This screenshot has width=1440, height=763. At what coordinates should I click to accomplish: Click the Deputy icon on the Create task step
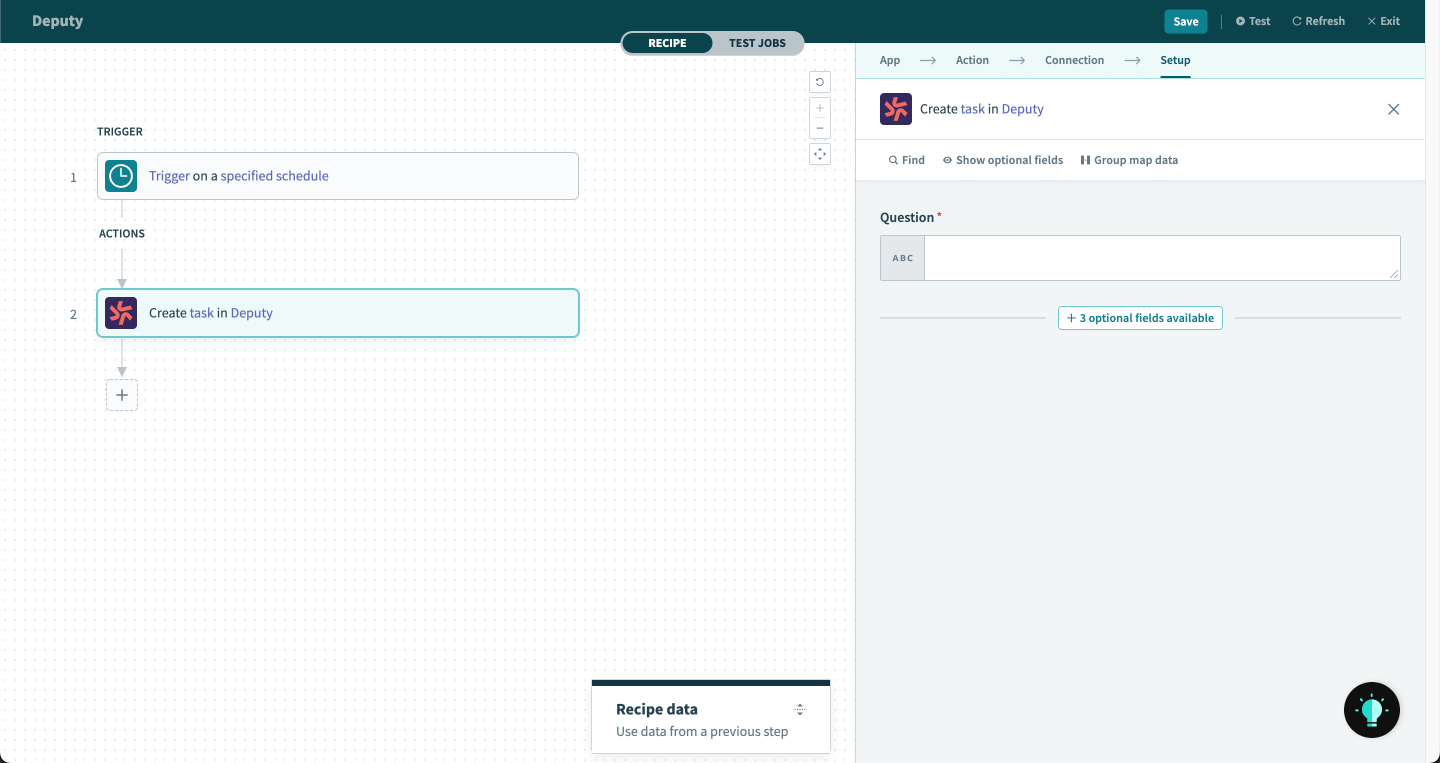click(x=120, y=312)
